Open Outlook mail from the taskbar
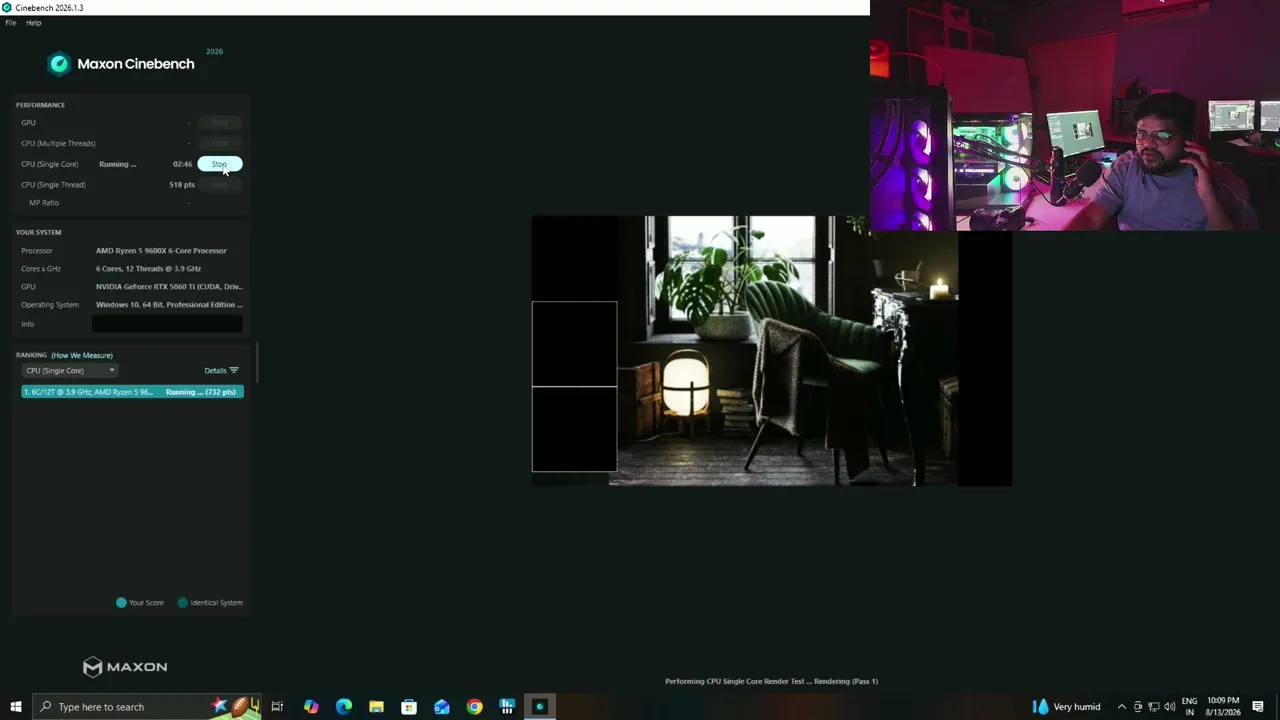Image resolution: width=1280 pixels, height=720 pixels. [x=442, y=707]
